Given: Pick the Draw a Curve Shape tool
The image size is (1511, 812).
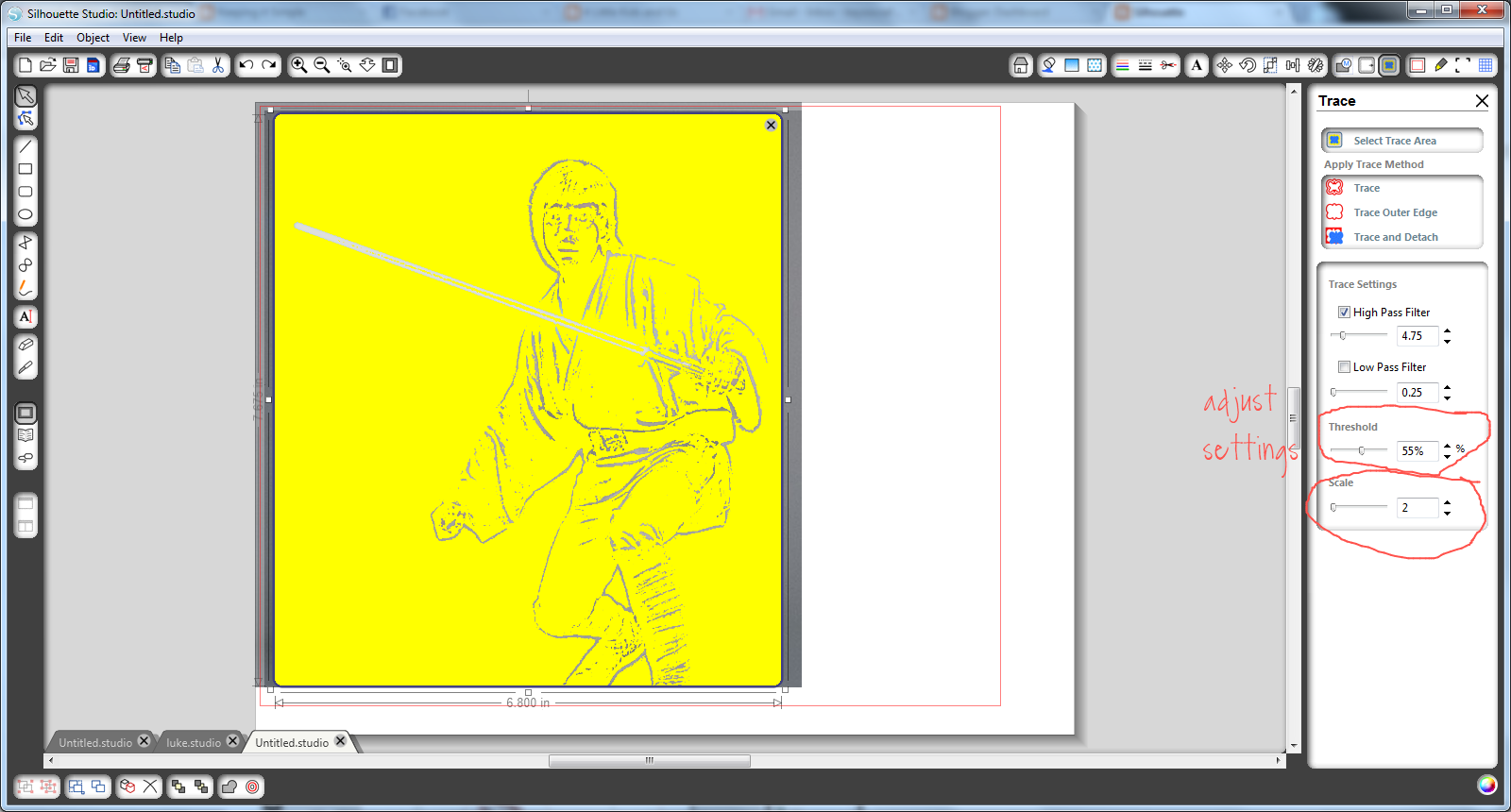Looking at the screenshot, I should [x=25, y=265].
